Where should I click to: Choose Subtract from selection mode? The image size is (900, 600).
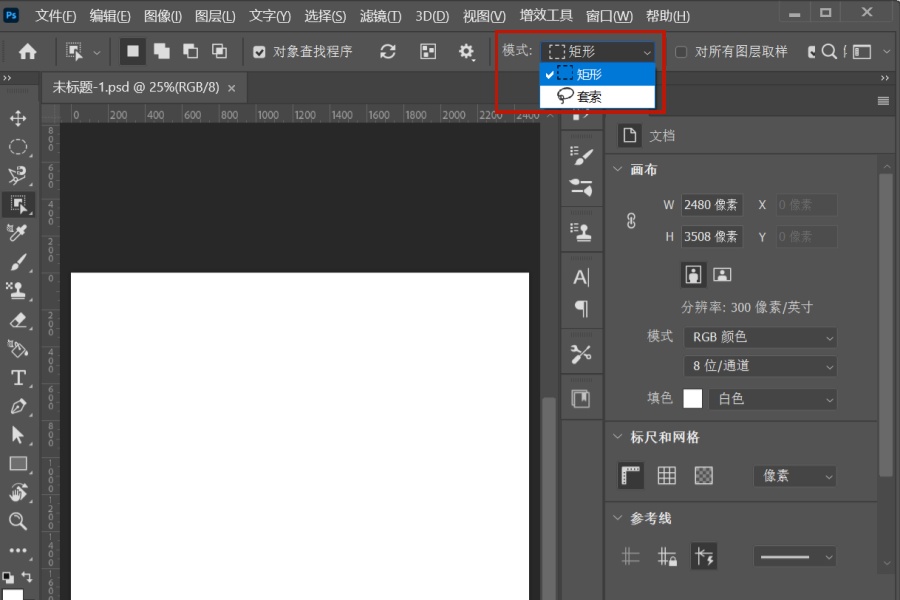(x=191, y=51)
